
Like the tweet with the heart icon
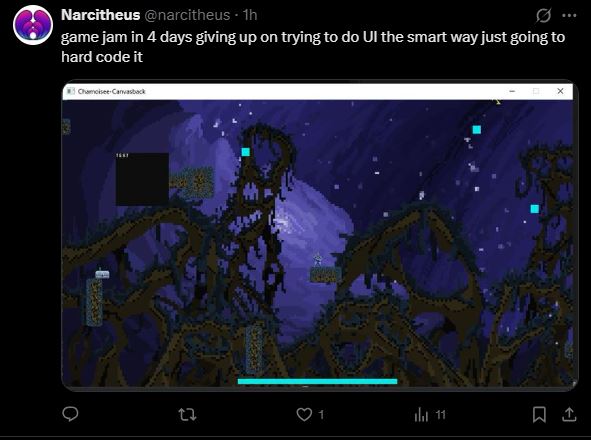(304, 414)
